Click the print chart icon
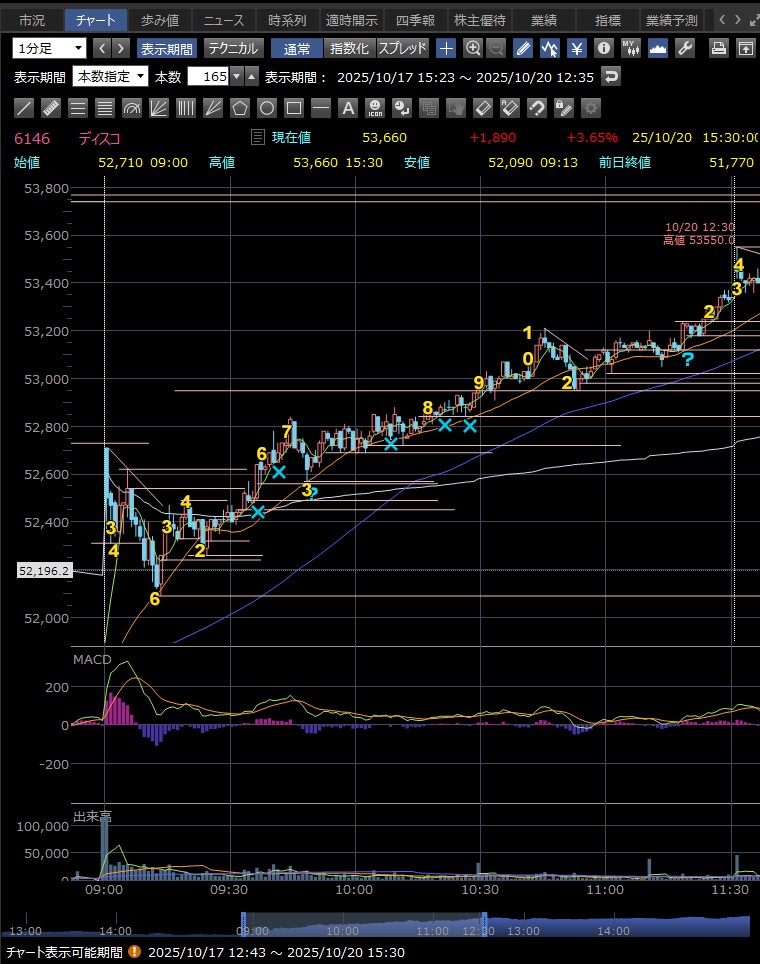The width and height of the screenshot is (760, 964). pos(718,48)
